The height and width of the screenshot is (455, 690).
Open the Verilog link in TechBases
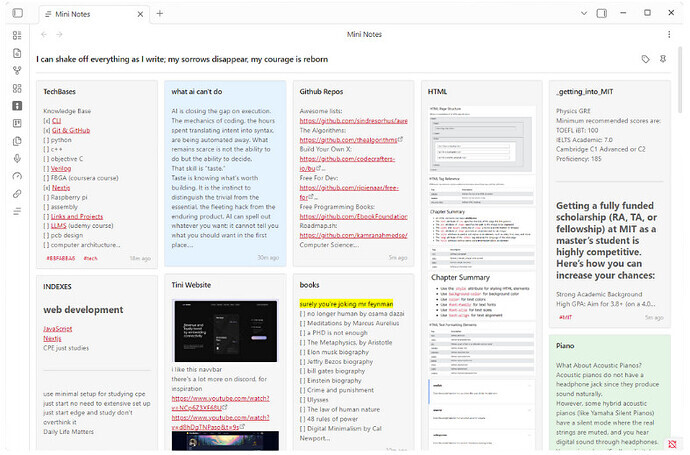click(x=62, y=169)
